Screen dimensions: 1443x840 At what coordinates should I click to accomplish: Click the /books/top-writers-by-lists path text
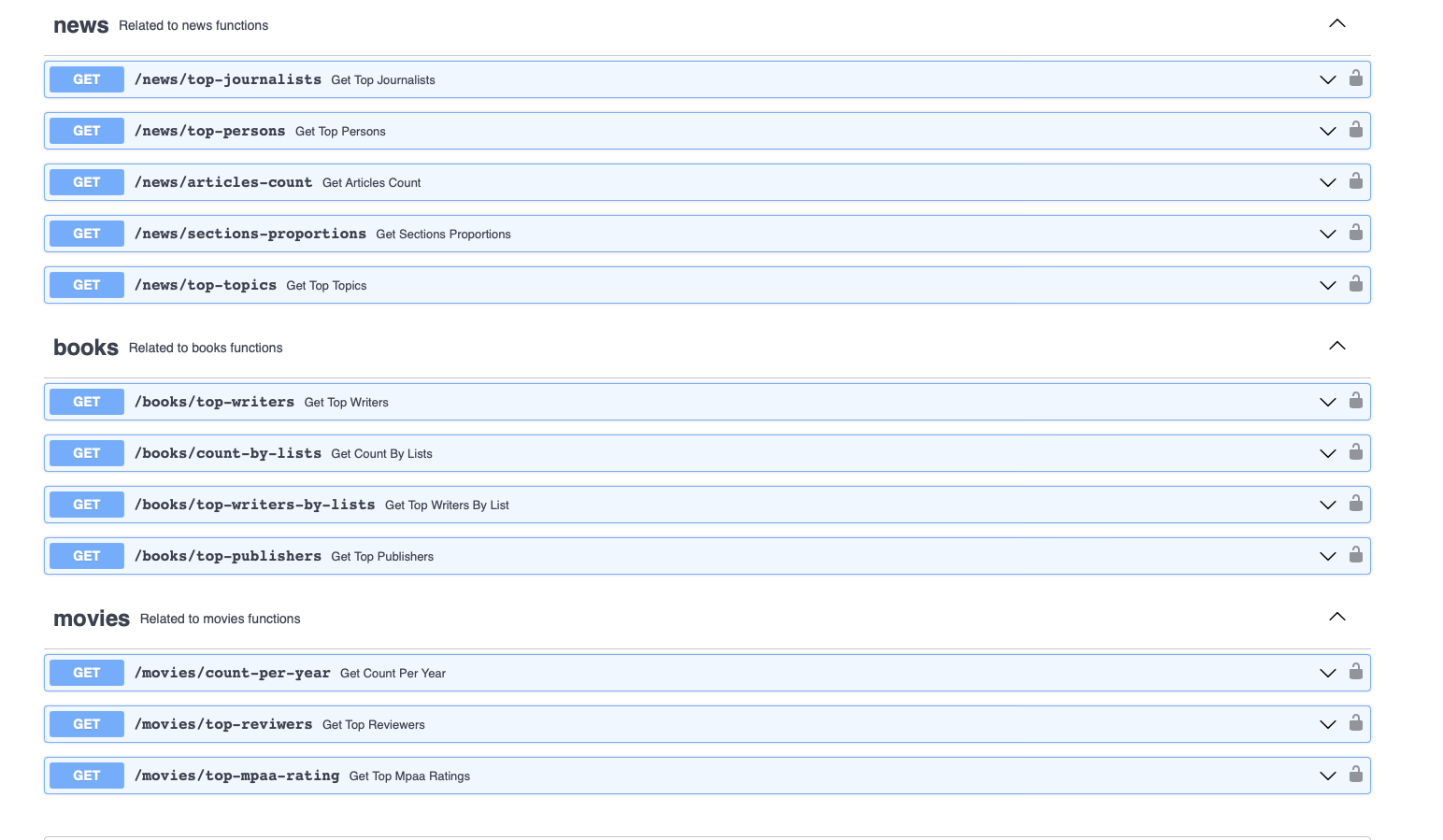coord(255,505)
